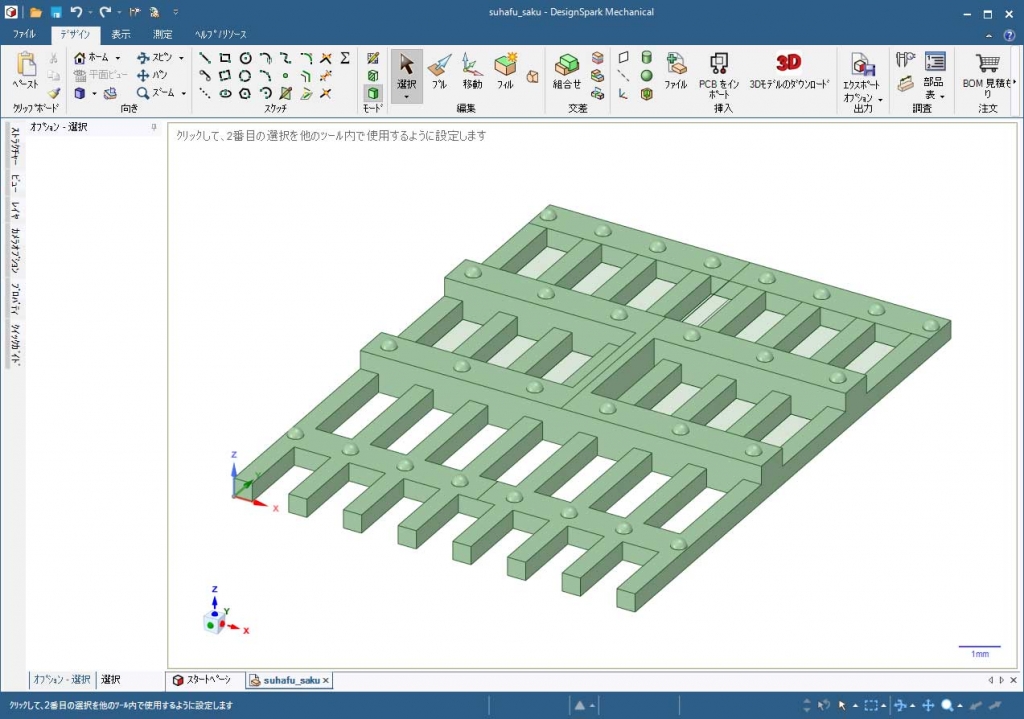The height and width of the screenshot is (719, 1024).
Task: Close the suhafu_saku document tab
Action: click(326, 680)
